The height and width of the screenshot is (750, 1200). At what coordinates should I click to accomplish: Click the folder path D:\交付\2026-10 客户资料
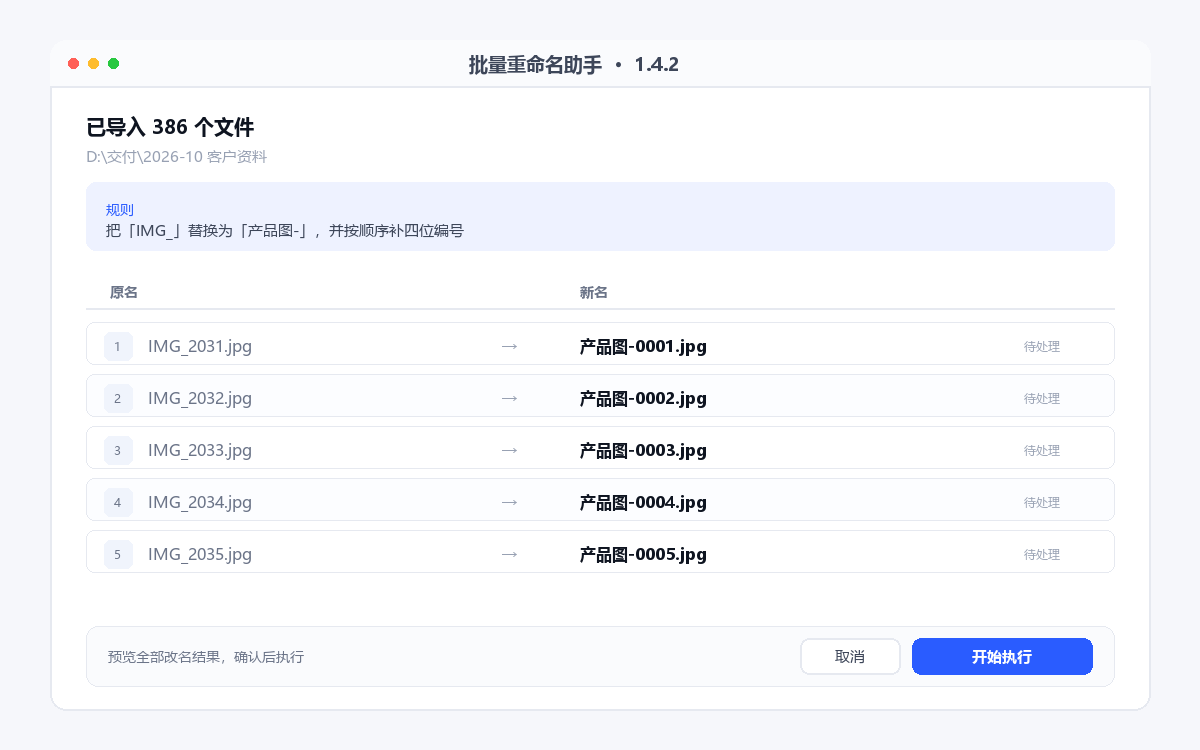(x=177, y=157)
